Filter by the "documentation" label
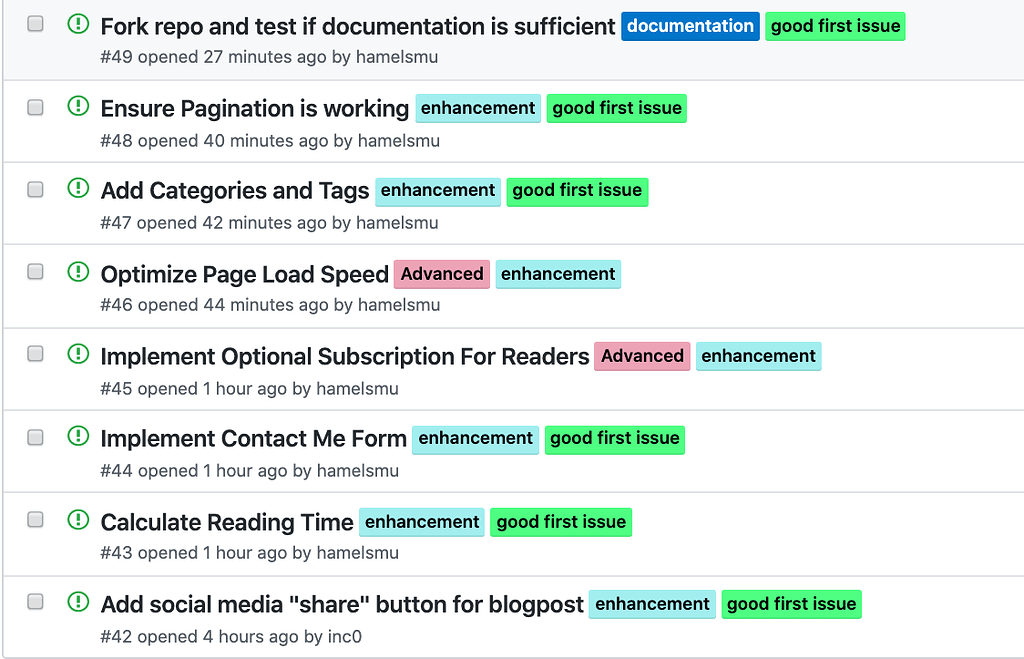 click(690, 27)
